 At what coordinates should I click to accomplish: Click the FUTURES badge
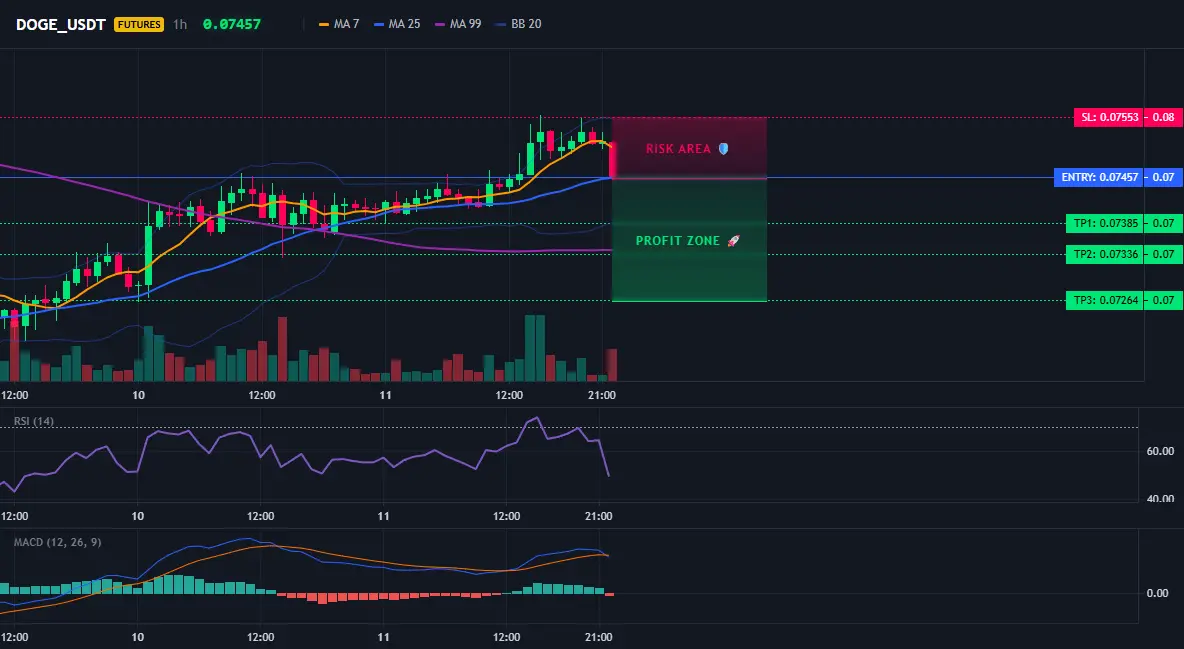pos(139,24)
